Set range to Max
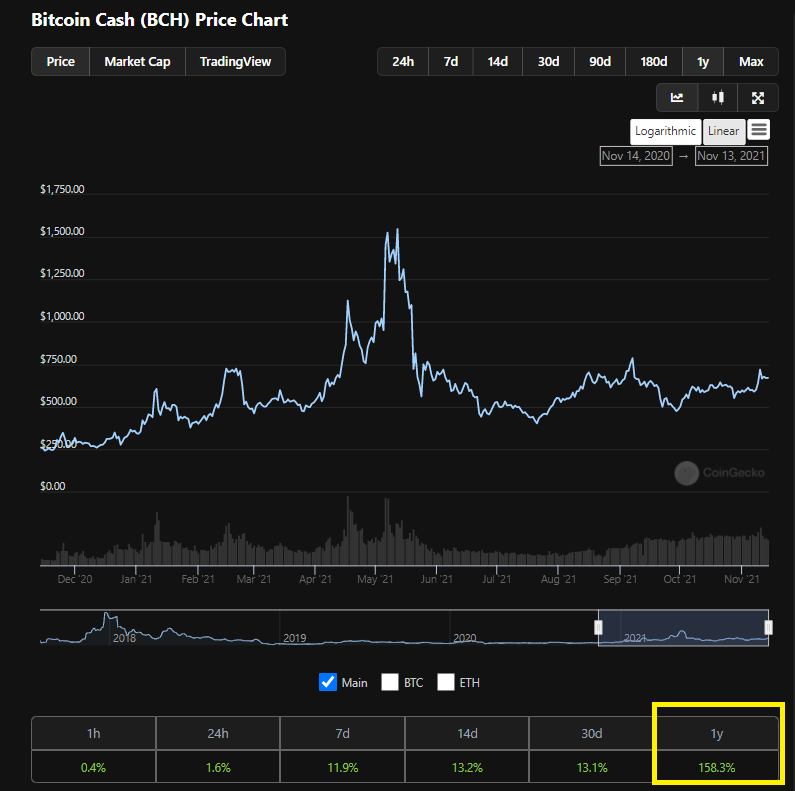 [751, 61]
